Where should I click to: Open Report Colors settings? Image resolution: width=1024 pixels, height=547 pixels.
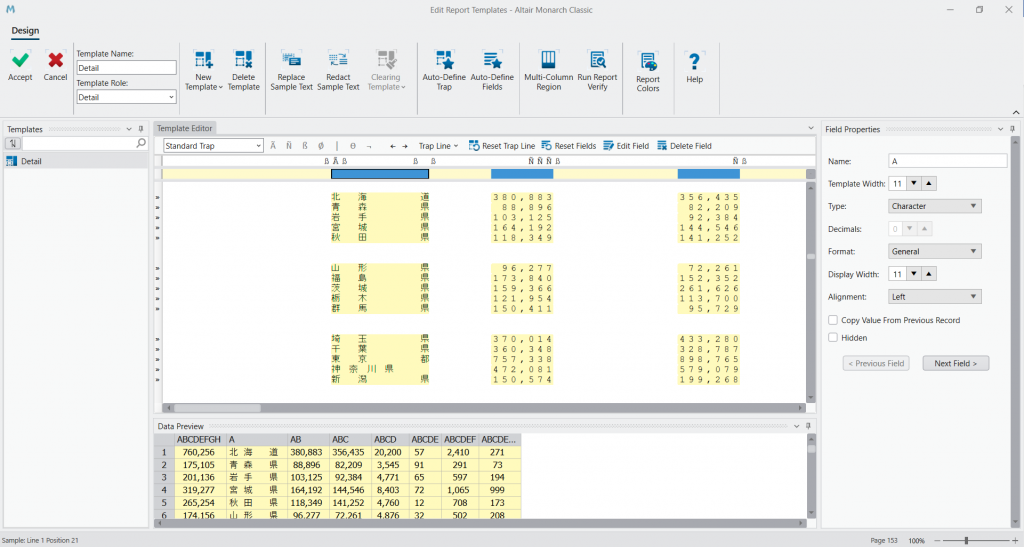coord(648,62)
